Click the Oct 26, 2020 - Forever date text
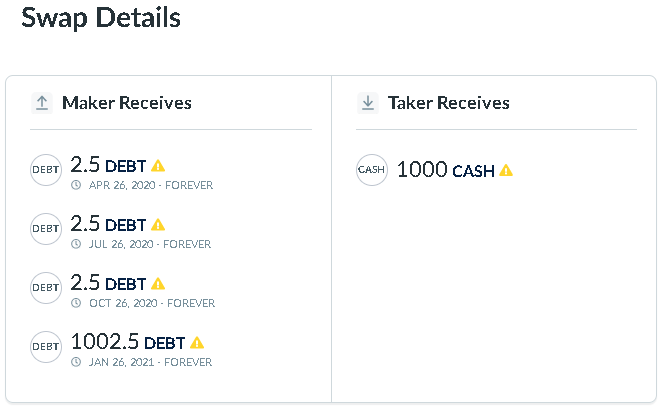This screenshot has height=414, width=663. click(151, 303)
